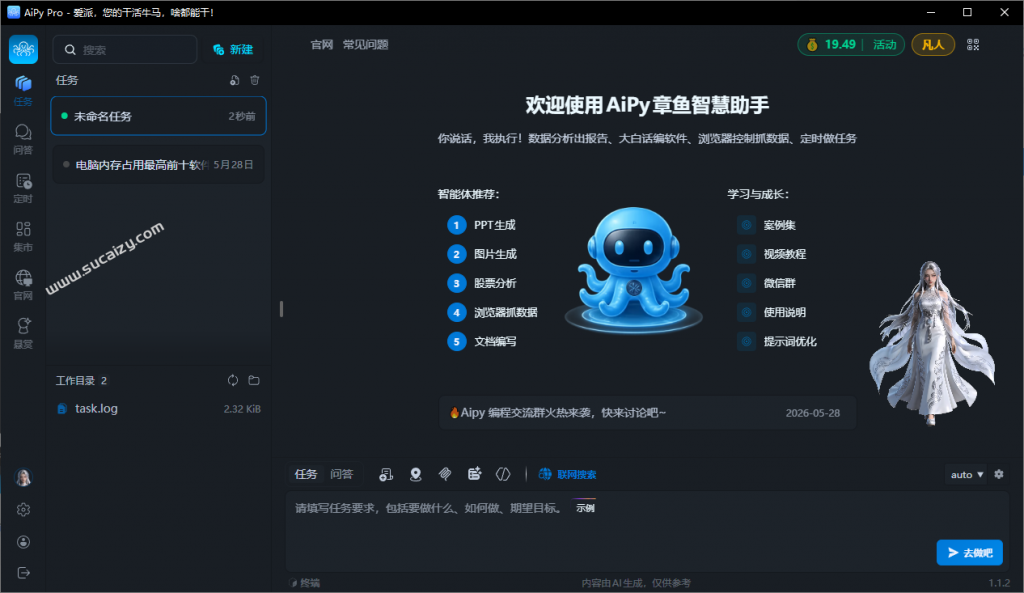Image resolution: width=1024 pixels, height=593 pixels.
Task: Click the code brackets icon in input toolbar
Action: [x=503, y=474]
